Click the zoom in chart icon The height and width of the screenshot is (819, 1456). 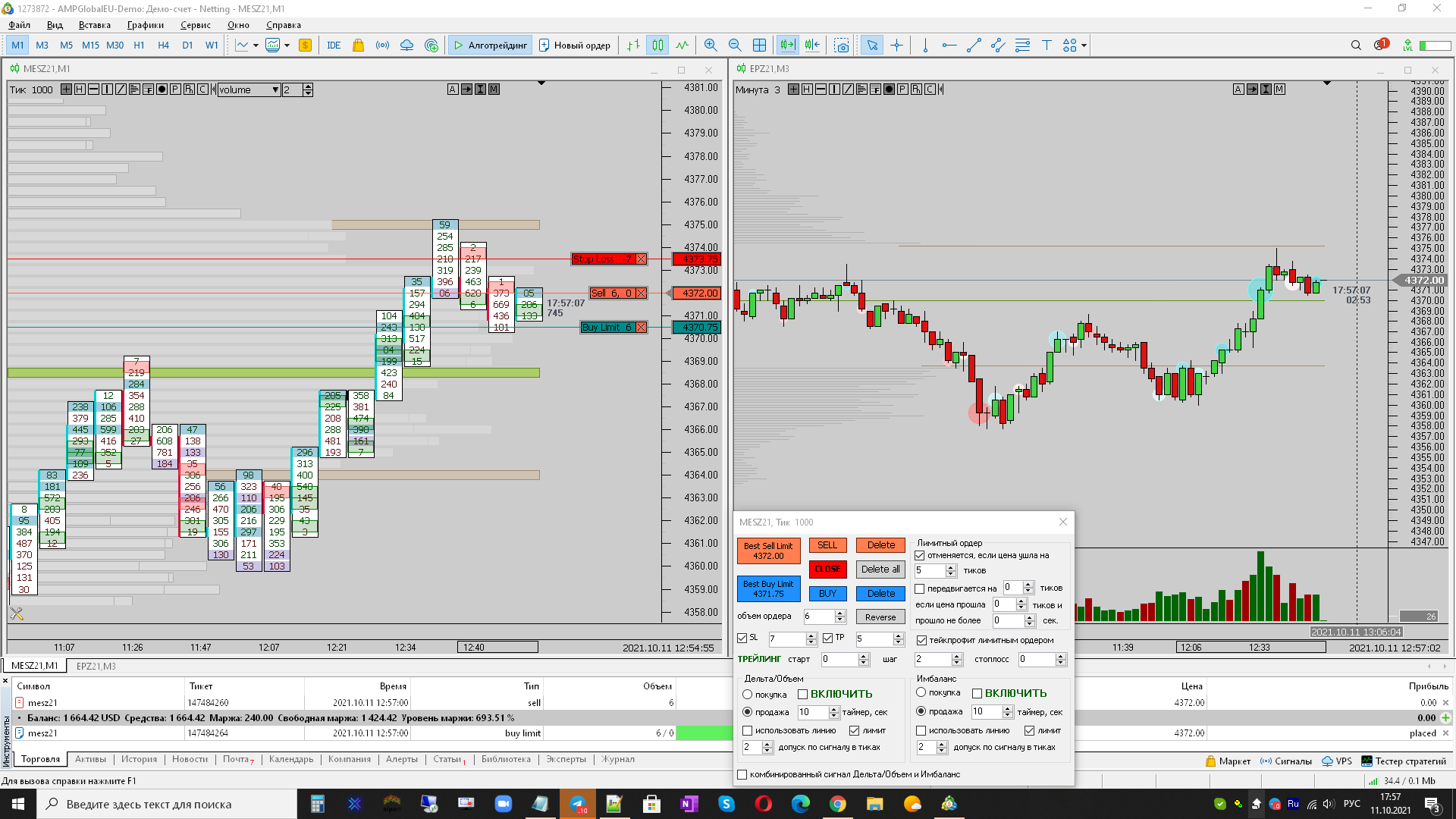[x=710, y=45]
